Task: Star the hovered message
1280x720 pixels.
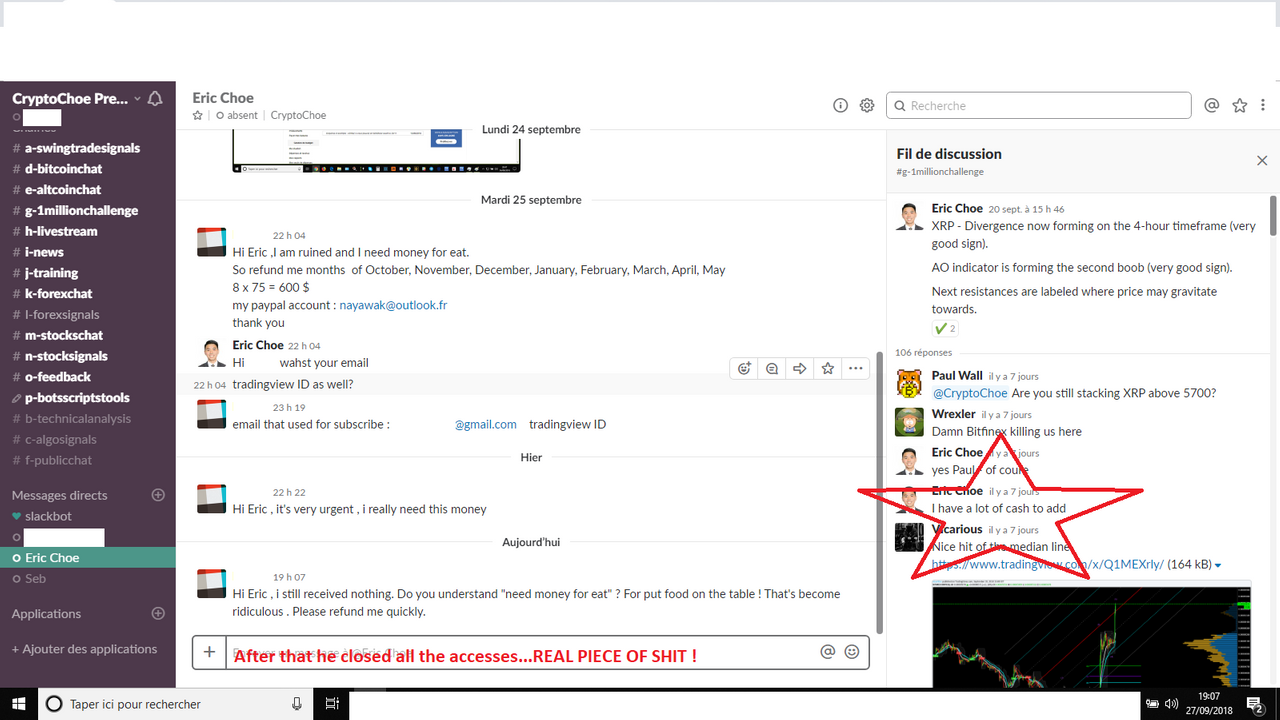Action: (828, 368)
